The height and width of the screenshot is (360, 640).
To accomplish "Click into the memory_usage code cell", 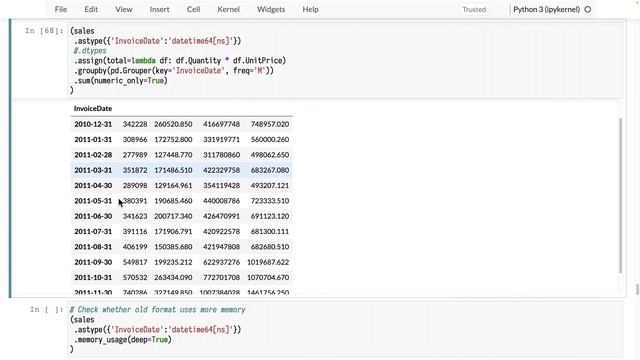I will (x=345, y=329).
